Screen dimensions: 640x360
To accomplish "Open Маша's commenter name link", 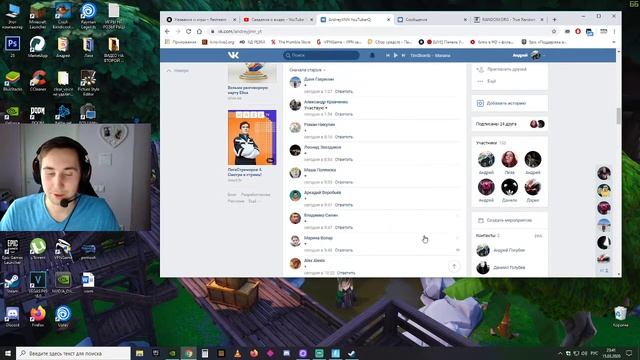I will 320,170.
